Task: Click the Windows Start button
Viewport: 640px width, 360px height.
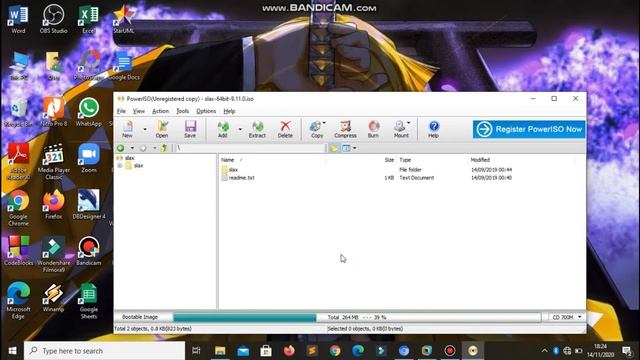Action: (12, 351)
